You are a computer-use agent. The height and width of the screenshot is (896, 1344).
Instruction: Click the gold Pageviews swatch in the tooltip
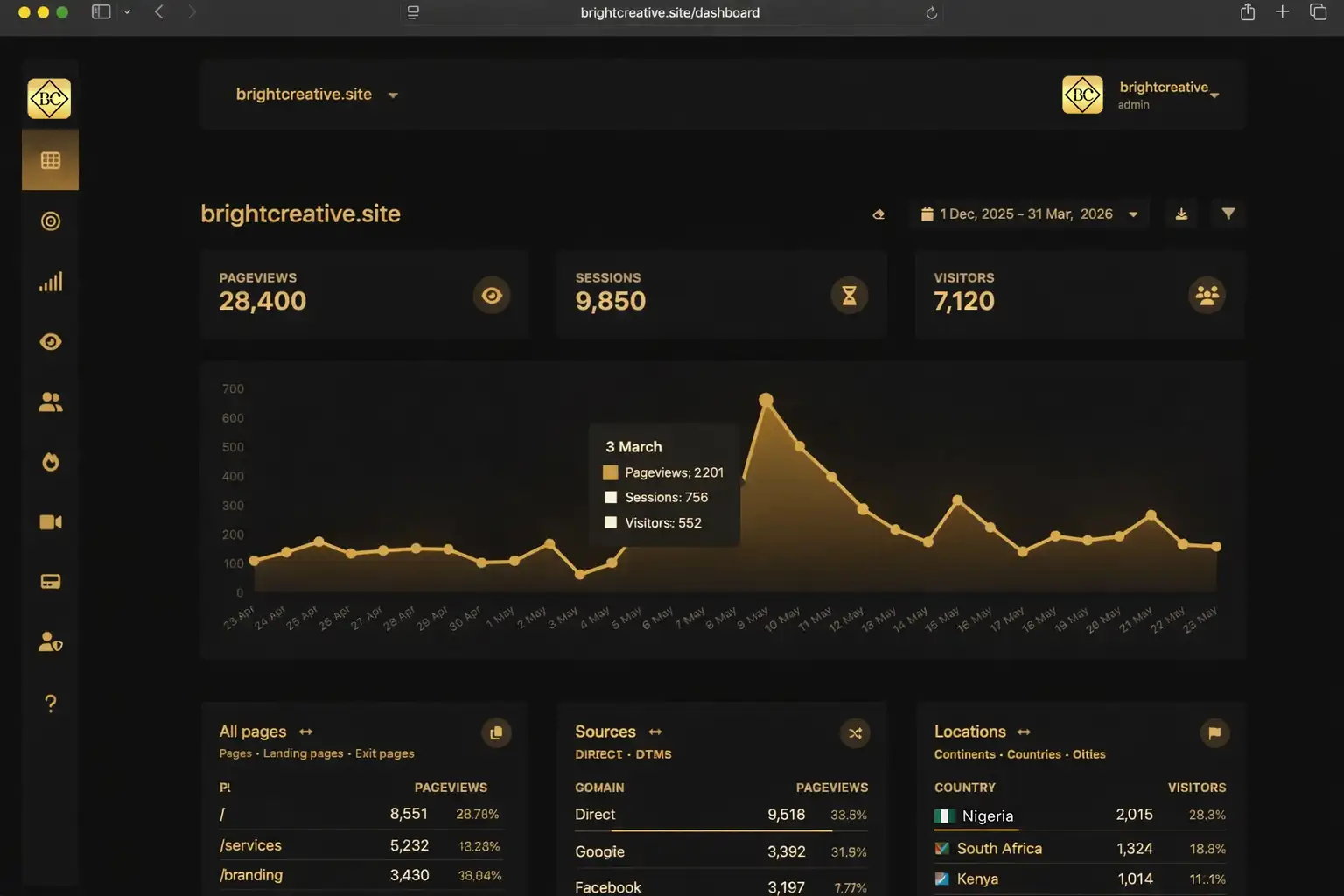[x=611, y=472]
